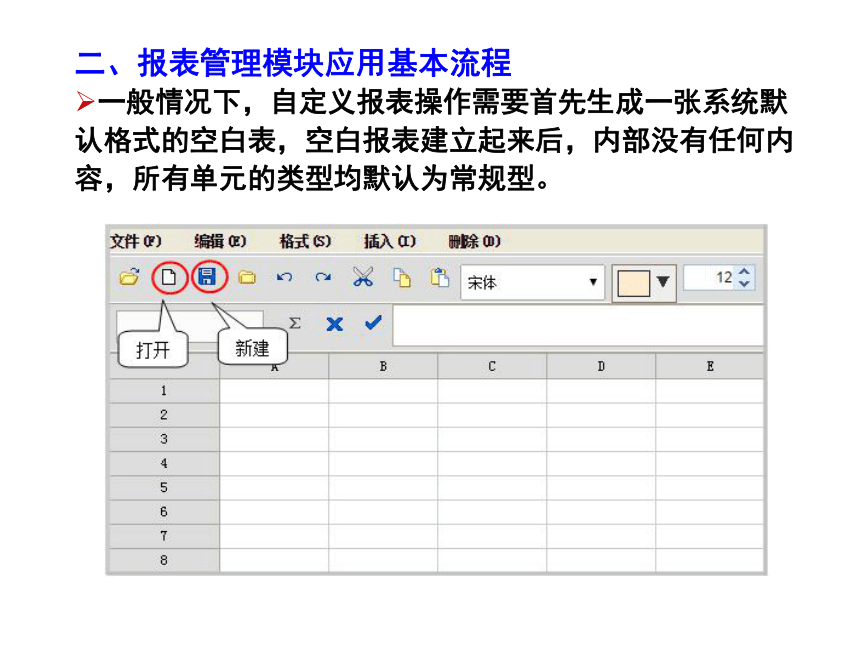Increase font size with up arrow
The width and height of the screenshot is (860, 645).
(x=744, y=271)
